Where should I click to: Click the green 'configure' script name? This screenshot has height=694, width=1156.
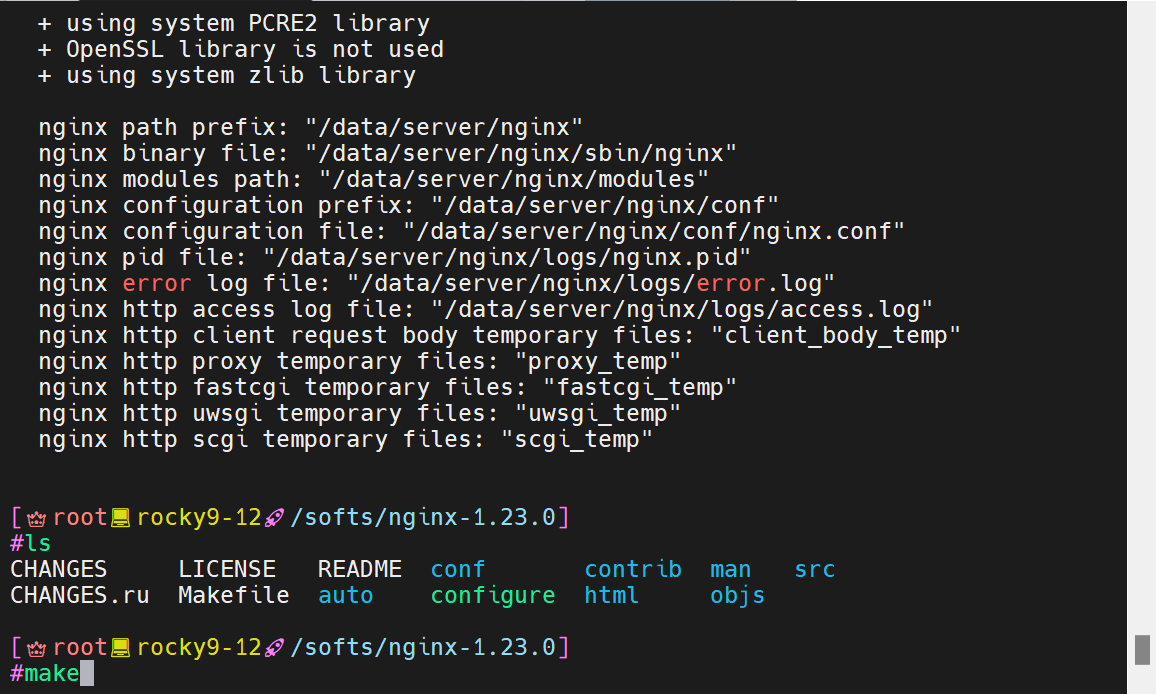(492, 596)
